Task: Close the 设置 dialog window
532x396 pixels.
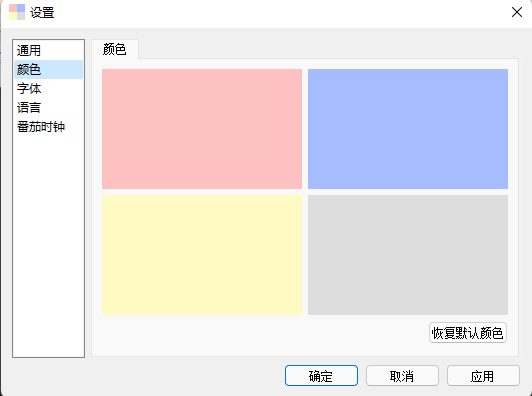Action: 516,12
